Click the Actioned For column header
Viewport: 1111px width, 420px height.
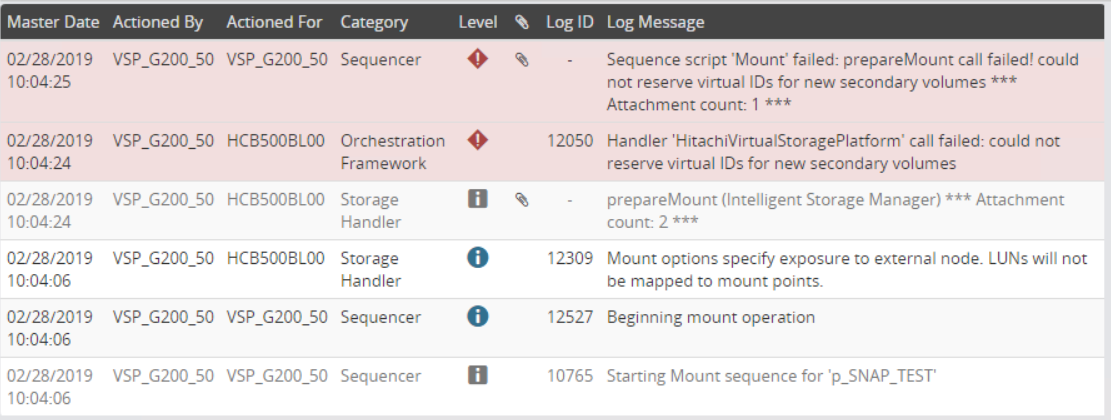[276, 22]
